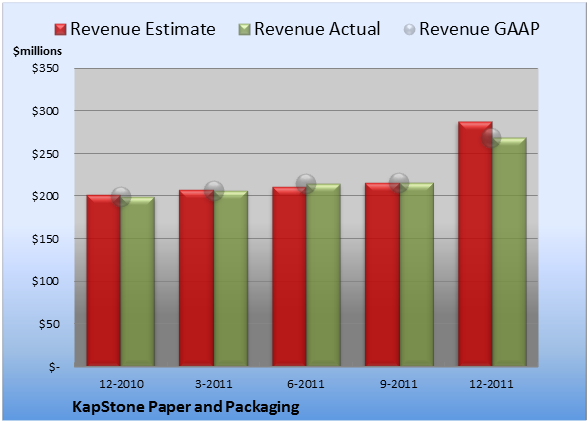588x422 pixels.
Task: Select the red estimate bar for 9-2011
Action: 382,275
